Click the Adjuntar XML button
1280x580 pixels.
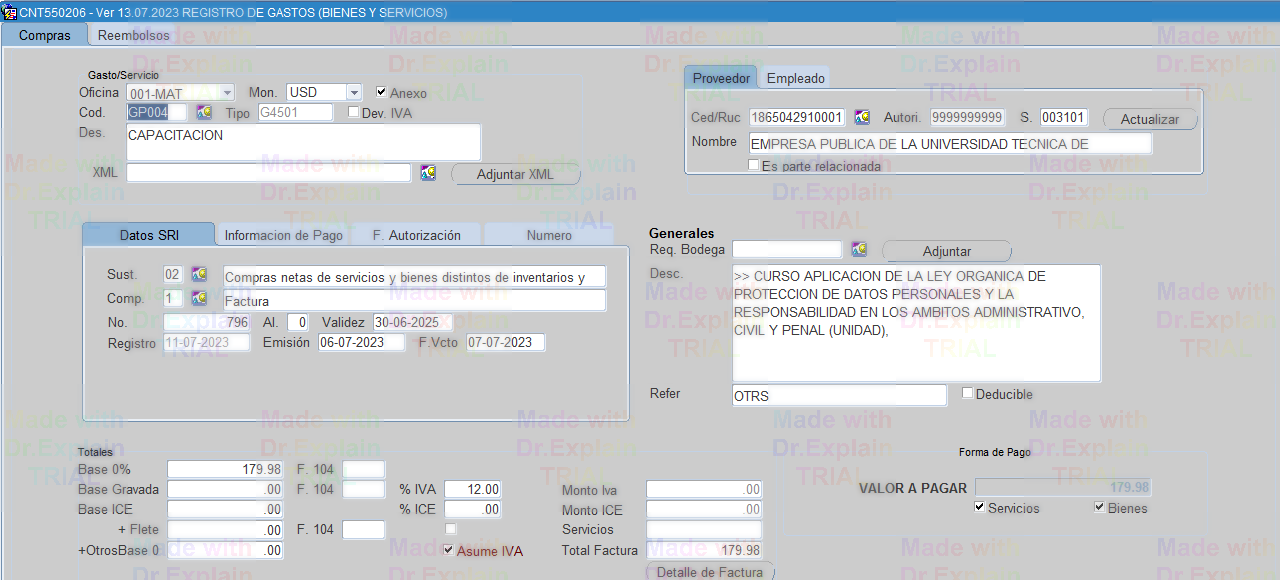[515, 174]
